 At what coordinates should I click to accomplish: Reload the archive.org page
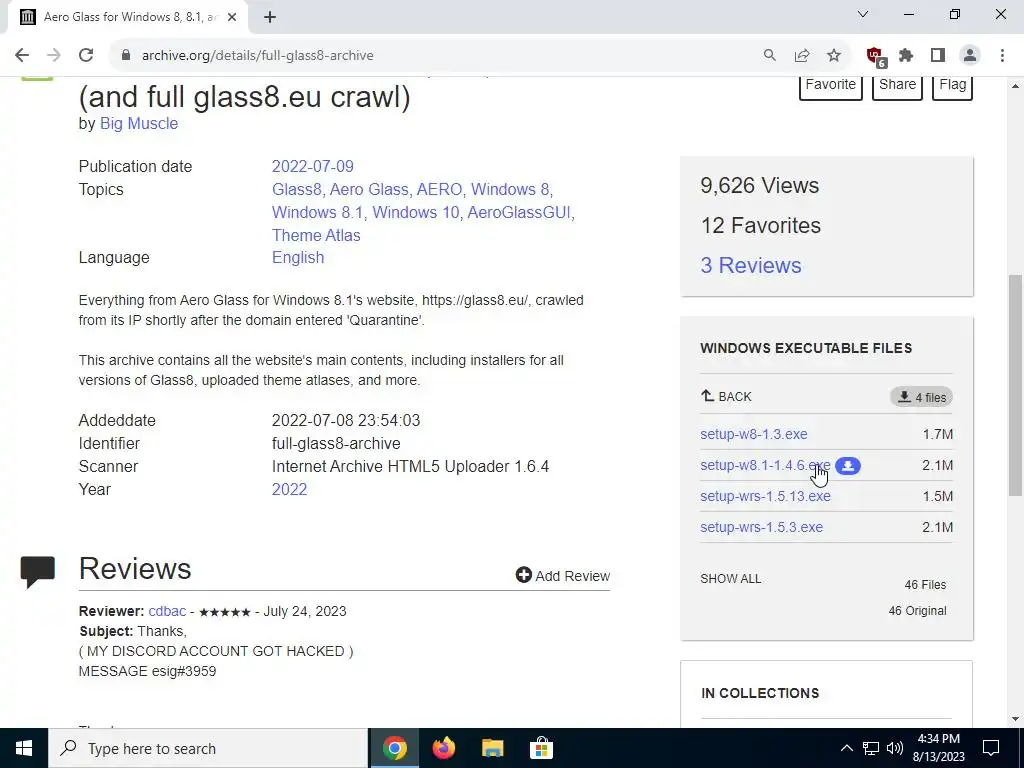point(86,56)
